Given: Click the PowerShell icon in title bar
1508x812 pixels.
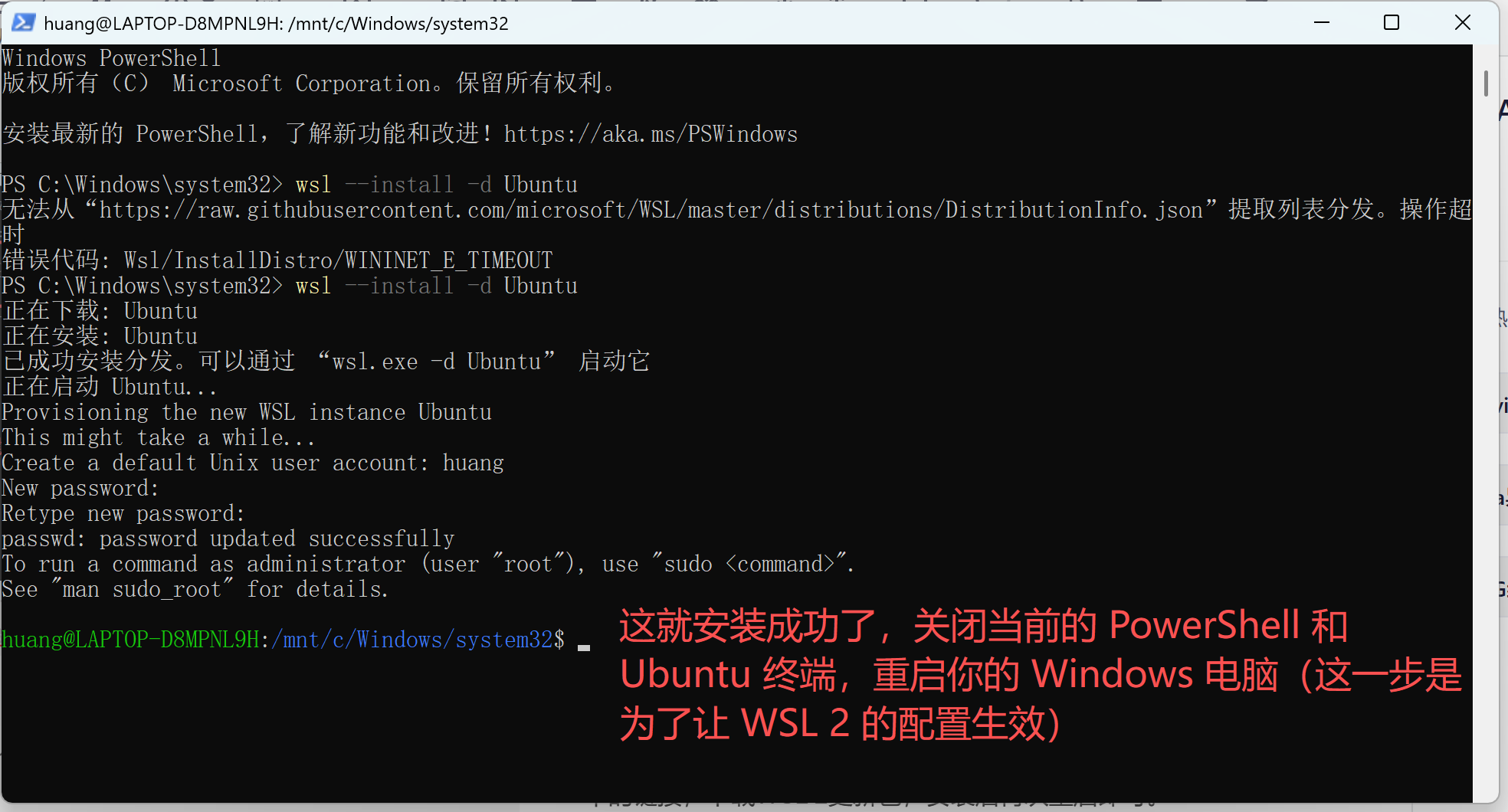Looking at the screenshot, I should 23,23.
